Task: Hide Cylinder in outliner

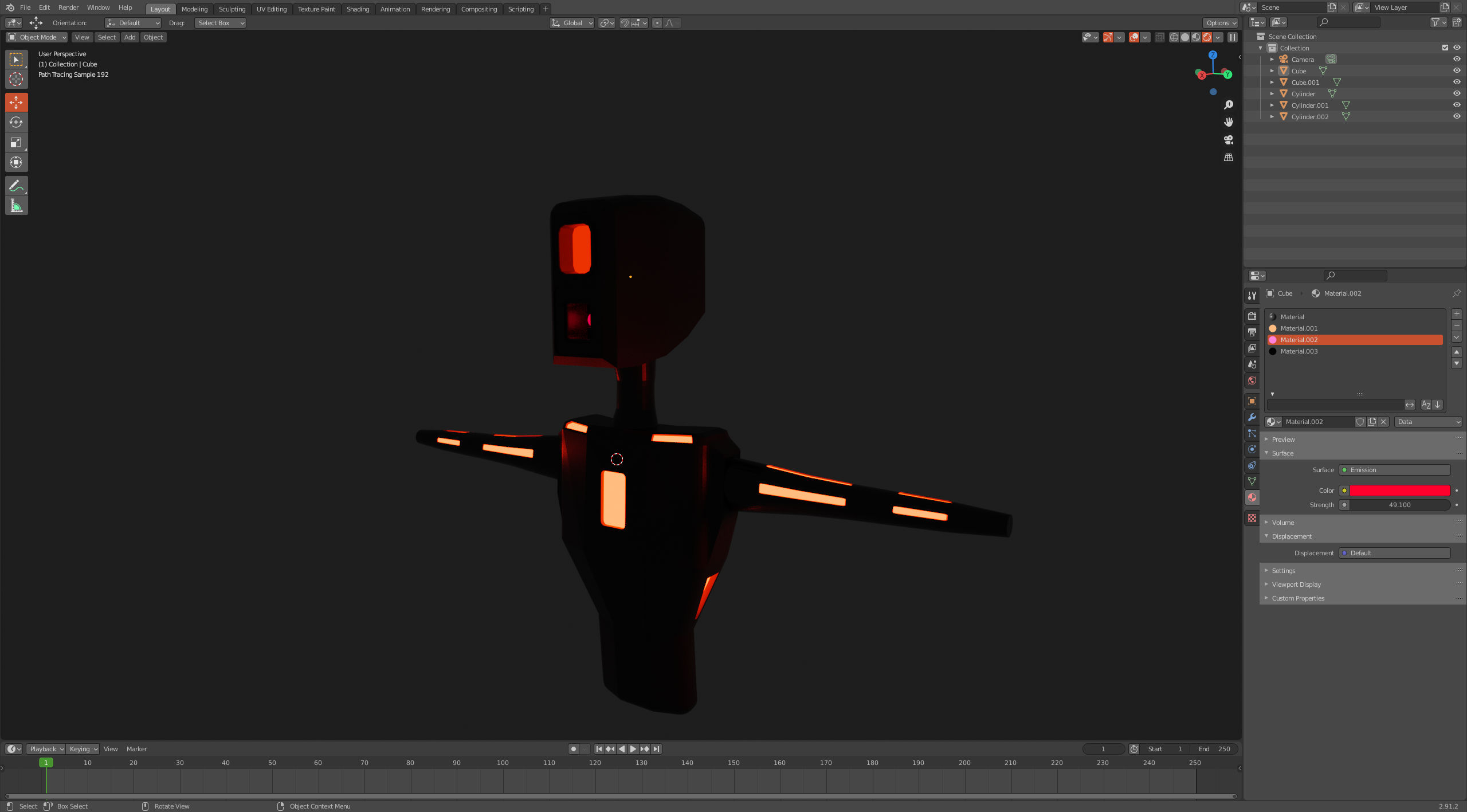Action: pyautogui.click(x=1457, y=93)
